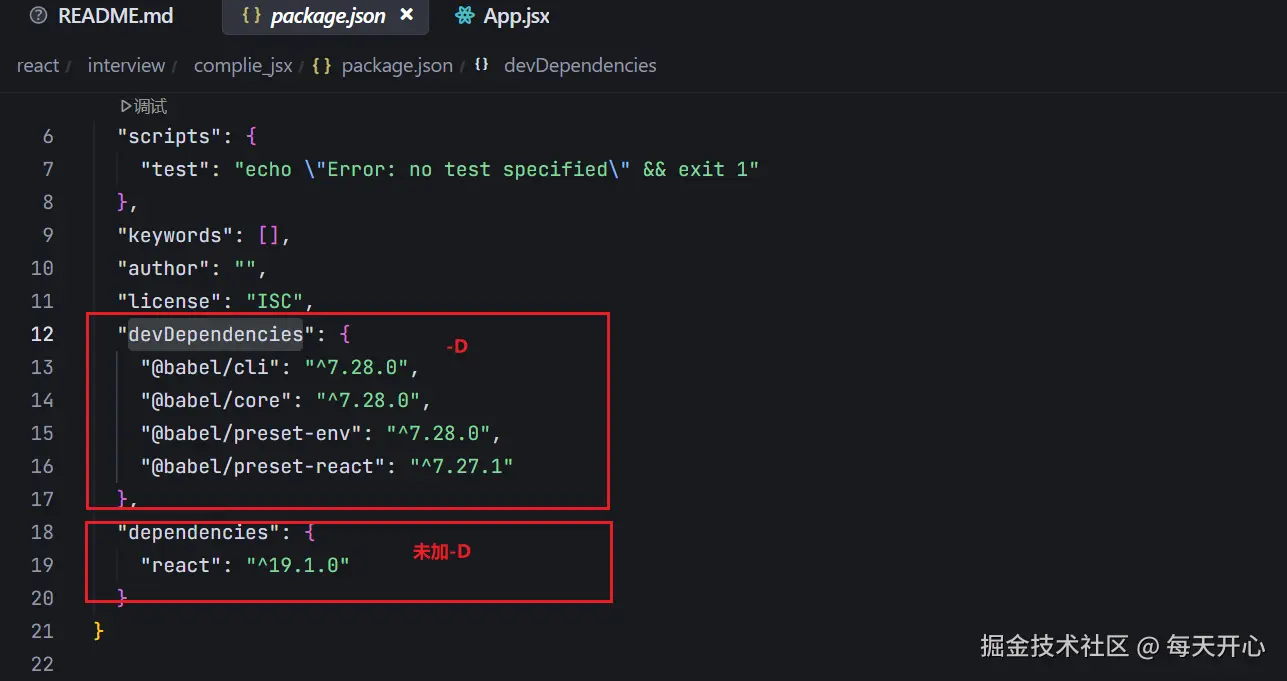
Task: Click the React icon on App.jsx tab
Action: tap(463, 16)
